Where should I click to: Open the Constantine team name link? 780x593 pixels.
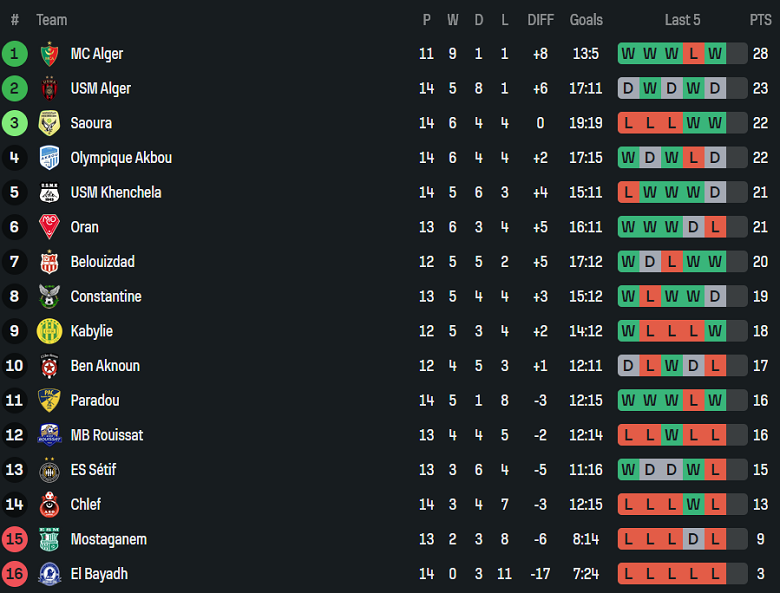click(105, 297)
